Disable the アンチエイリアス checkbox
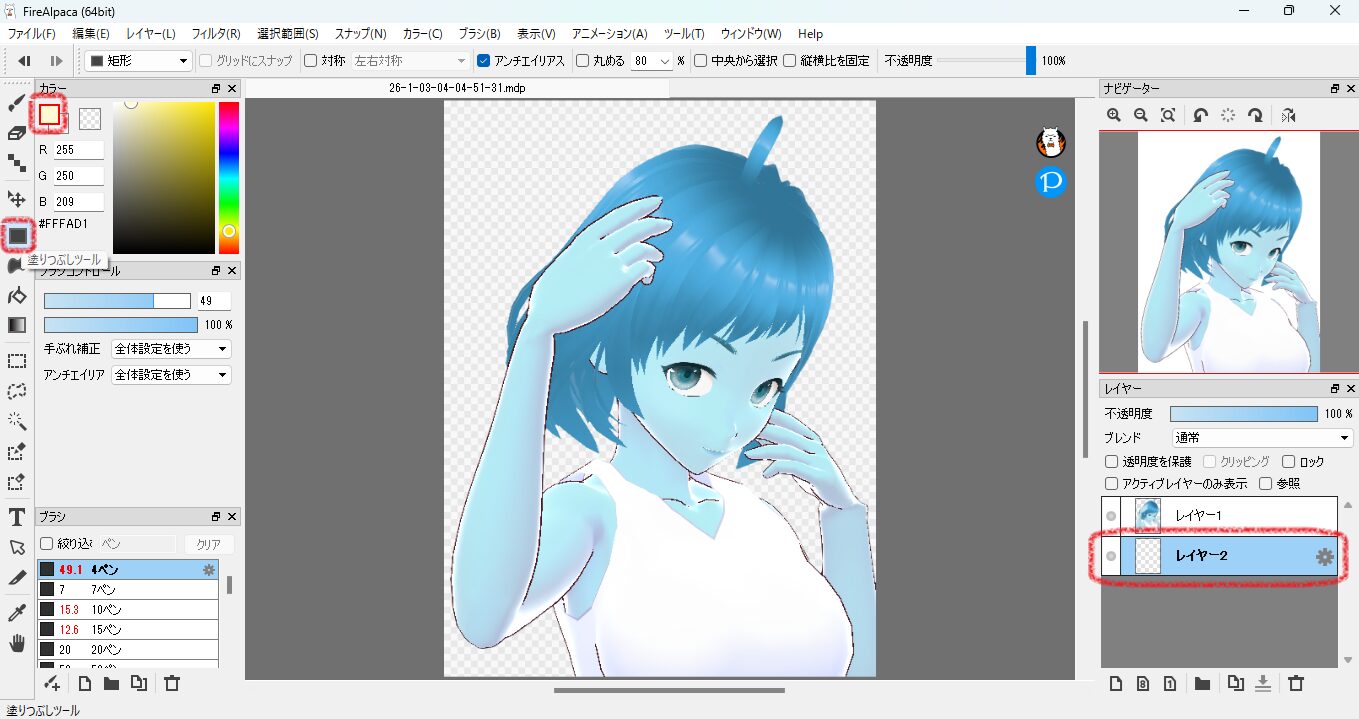This screenshot has height=719, width=1359. [484, 61]
